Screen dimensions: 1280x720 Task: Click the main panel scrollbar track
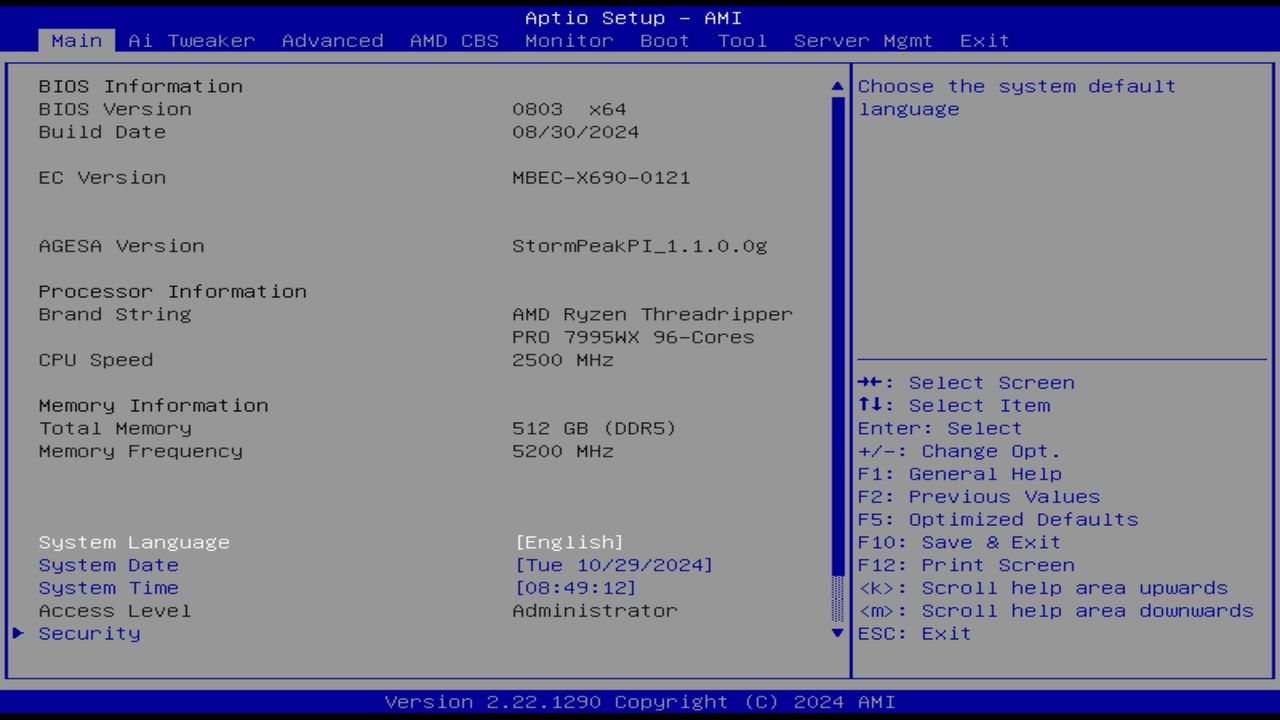pos(838,360)
